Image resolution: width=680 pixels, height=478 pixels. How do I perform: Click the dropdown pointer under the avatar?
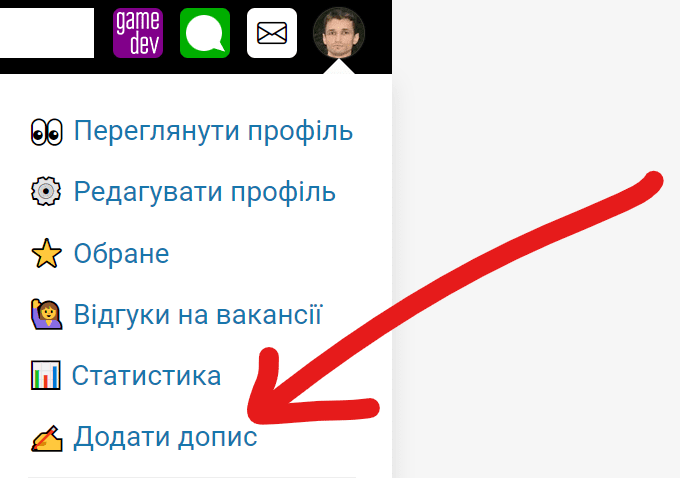pyautogui.click(x=339, y=67)
